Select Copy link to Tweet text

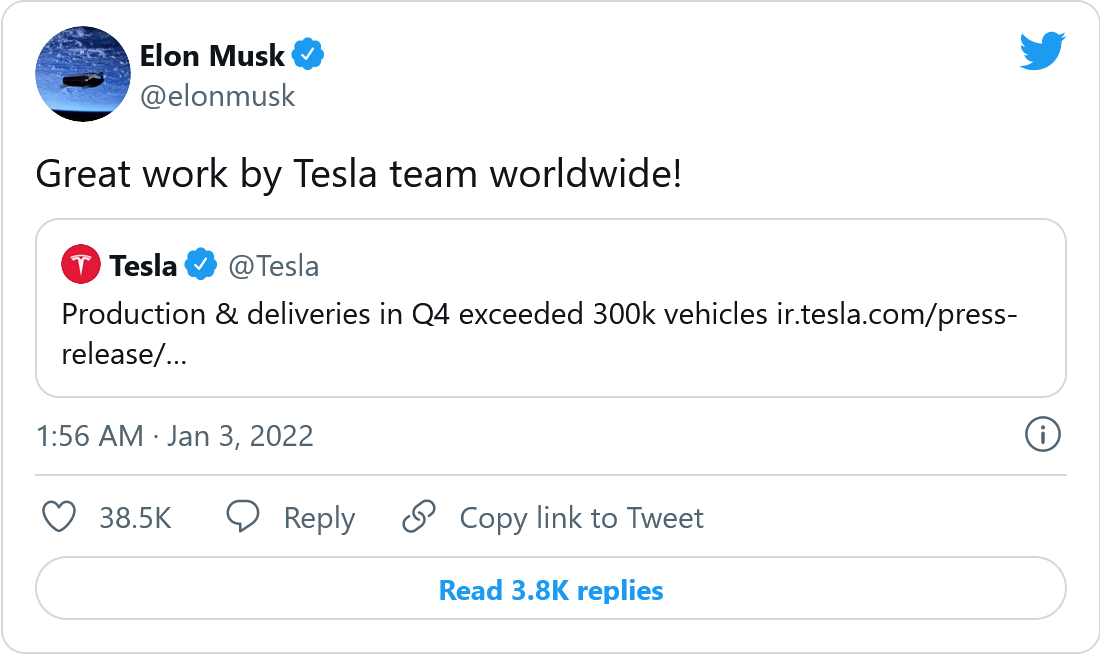[581, 518]
